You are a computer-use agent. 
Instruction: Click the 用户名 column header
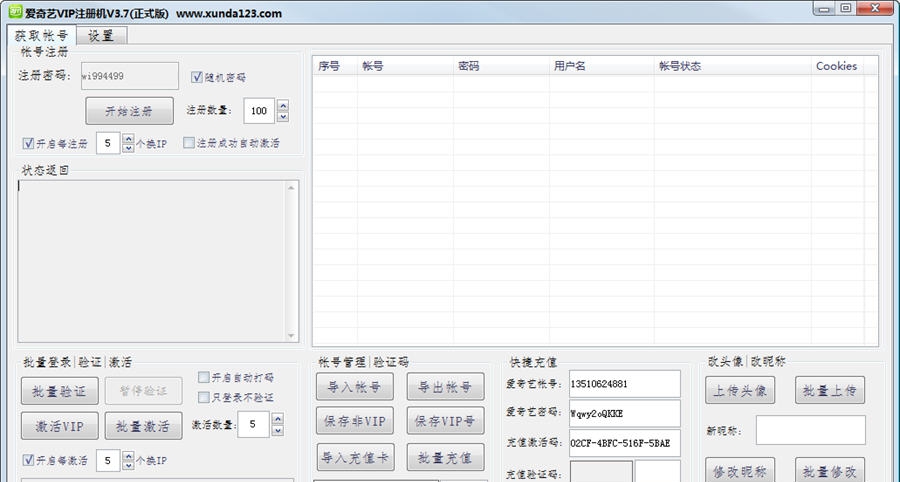tap(602, 66)
